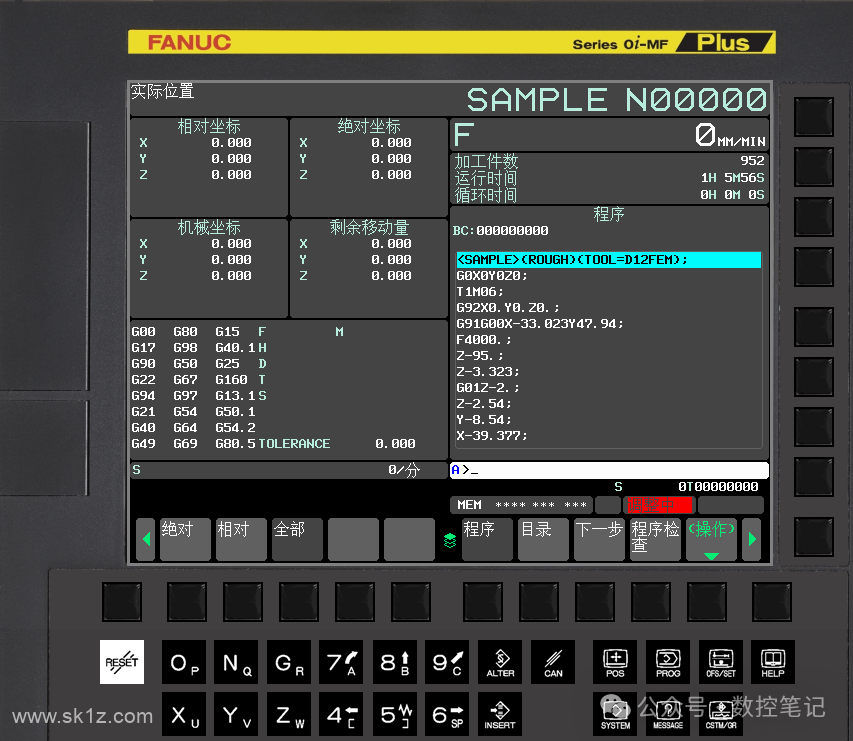The image size is (853, 741).
Task: Click the MEM mode status indicator
Action: coord(469,505)
